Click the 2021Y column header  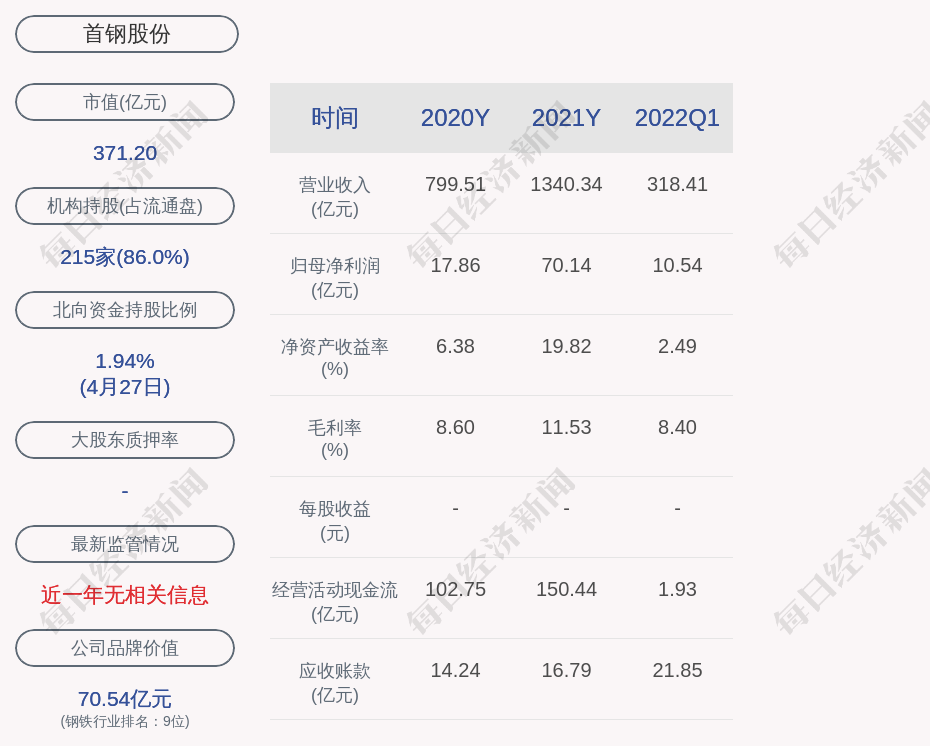[566, 117]
